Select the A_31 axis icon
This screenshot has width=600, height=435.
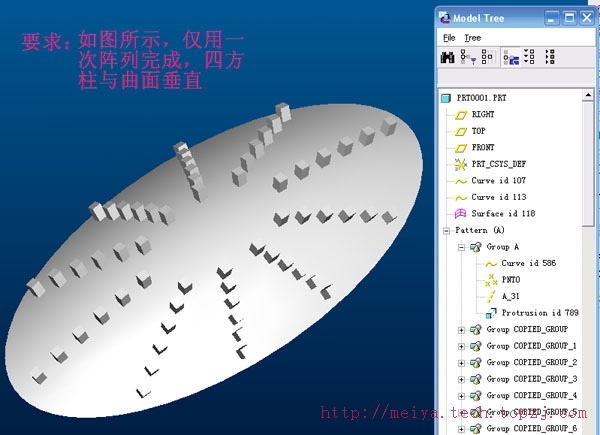coord(491,297)
